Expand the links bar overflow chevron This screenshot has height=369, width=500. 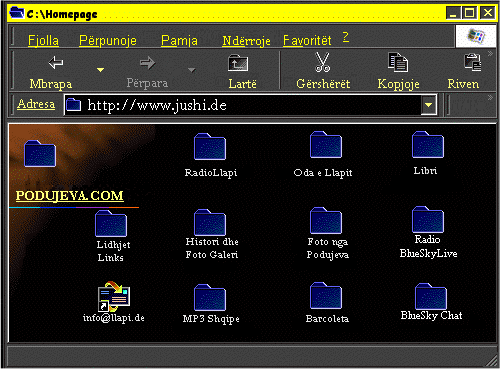click(490, 97)
